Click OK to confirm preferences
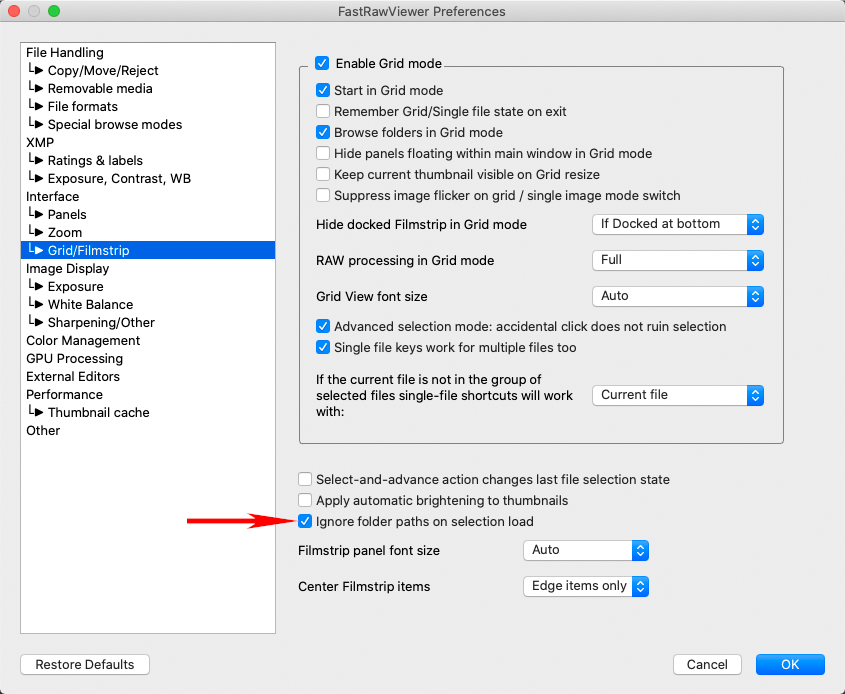Screen dimensions: 845x694 click(790, 665)
